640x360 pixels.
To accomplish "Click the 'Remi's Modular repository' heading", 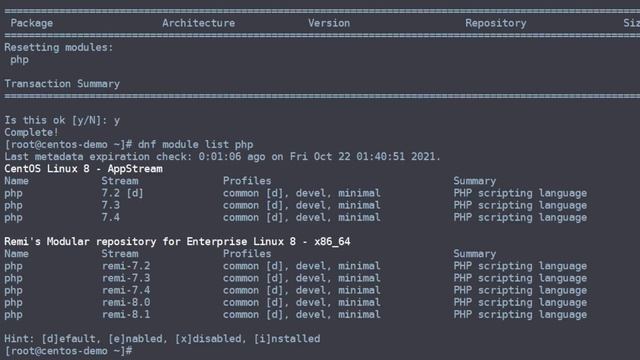I will click(177, 242).
